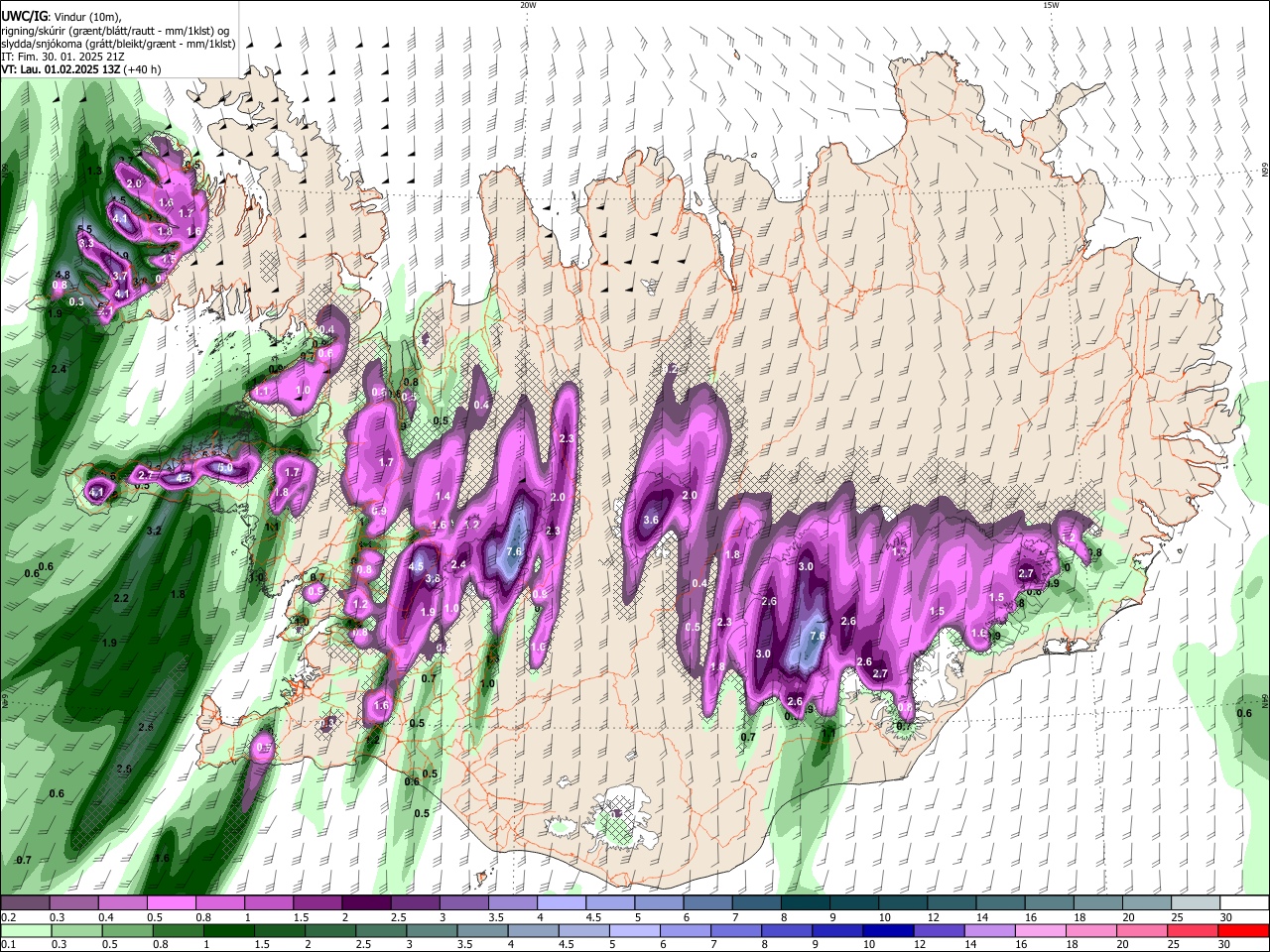Click the red swatch after 30 in the rain legend
This screenshot has height=952, width=1270.
(1244, 930)
